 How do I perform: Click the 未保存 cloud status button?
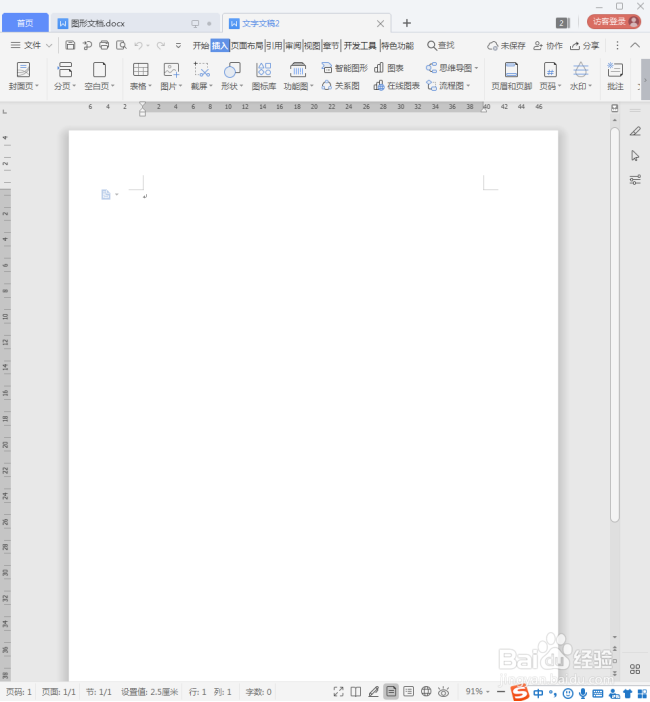(506, 46)
